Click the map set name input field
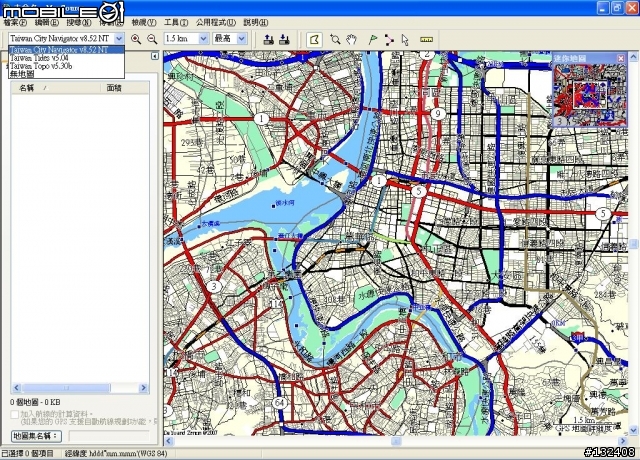This screenshot has width=640, height=460. point(109,436)
